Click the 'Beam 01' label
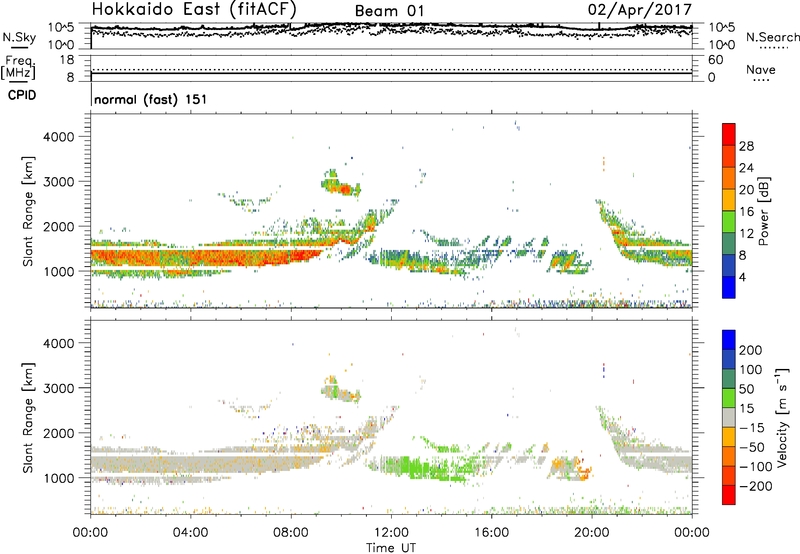Image resolution: width=800 pixels, height=554 pixels. tap(389, 11)
